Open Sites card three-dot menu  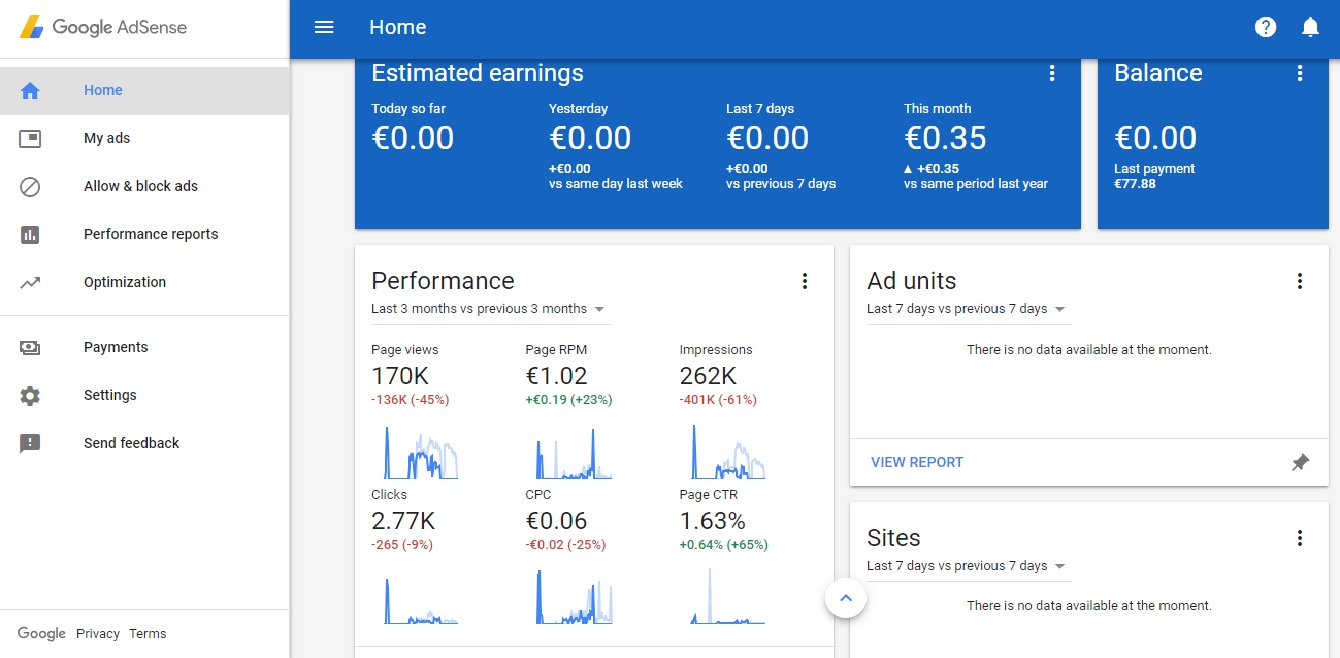click(1300, 538)
